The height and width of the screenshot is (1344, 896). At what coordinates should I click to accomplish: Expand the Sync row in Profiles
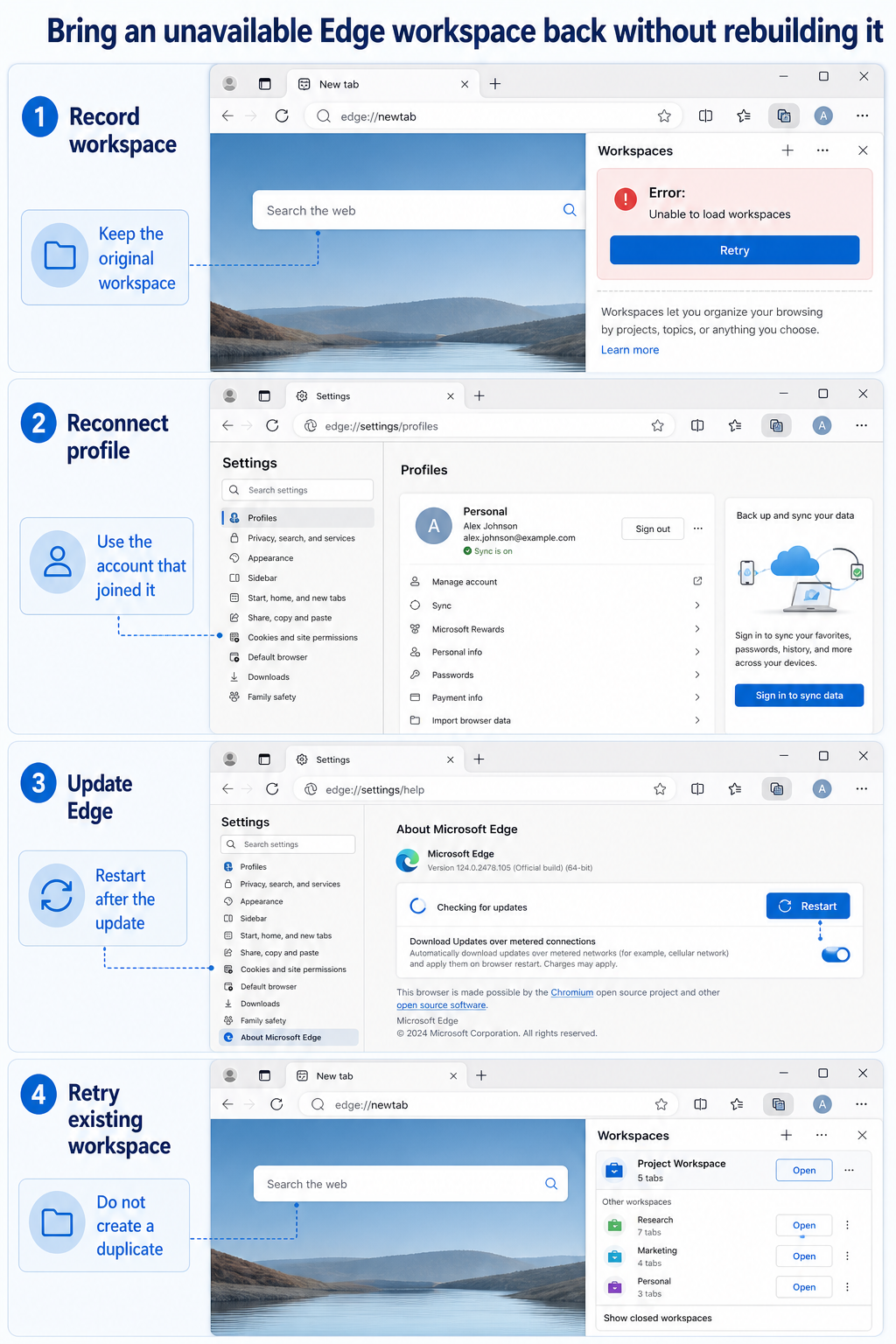click(556, 605)
